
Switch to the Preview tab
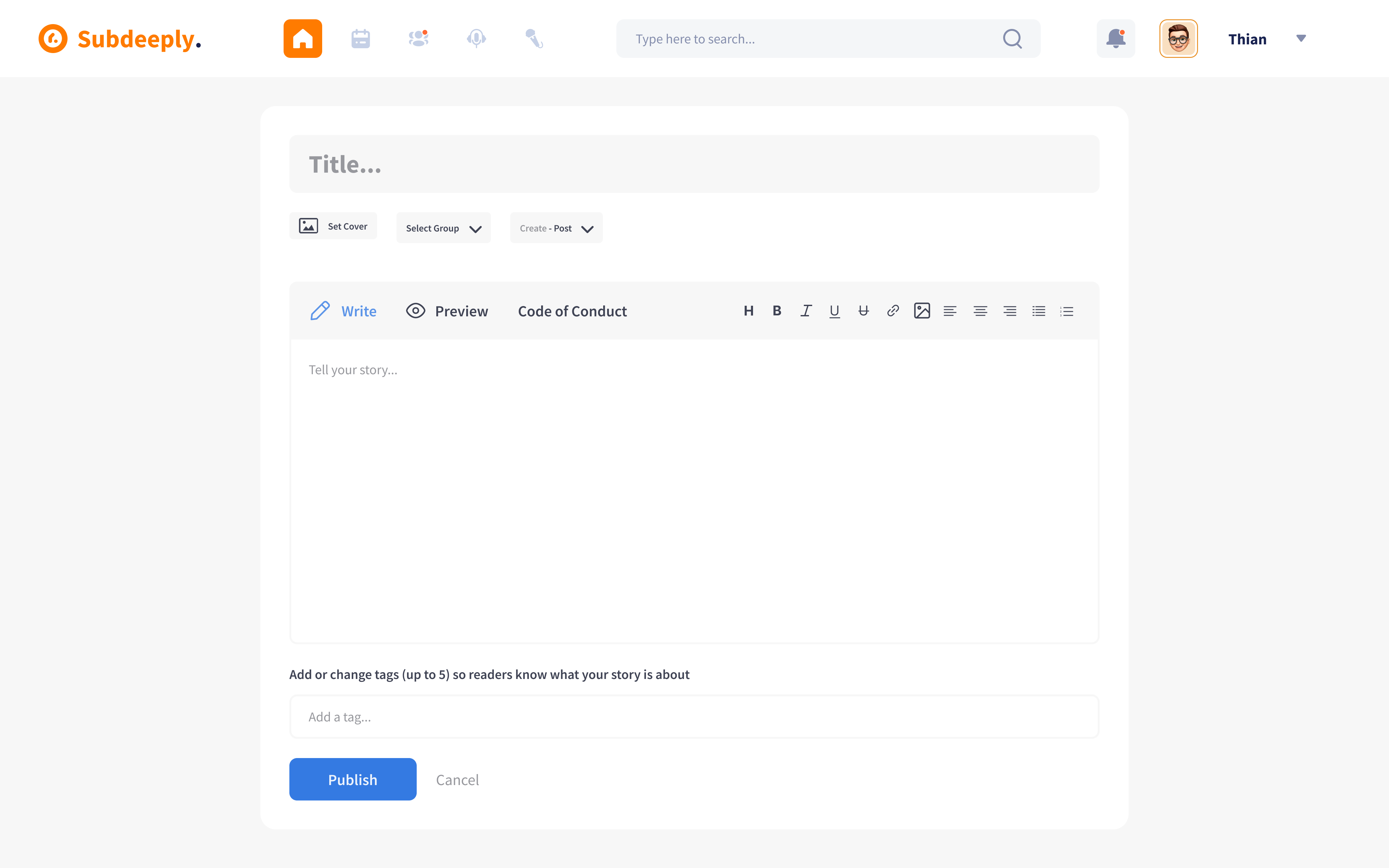pyautogui.click(x=447, y=311)
